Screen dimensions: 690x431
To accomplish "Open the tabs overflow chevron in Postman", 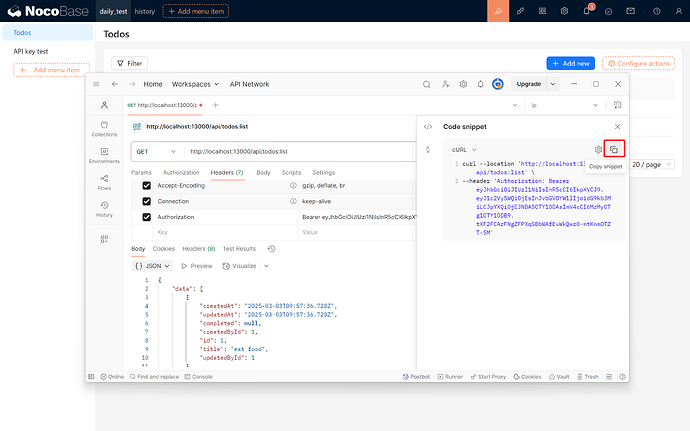I will point(515,105).
